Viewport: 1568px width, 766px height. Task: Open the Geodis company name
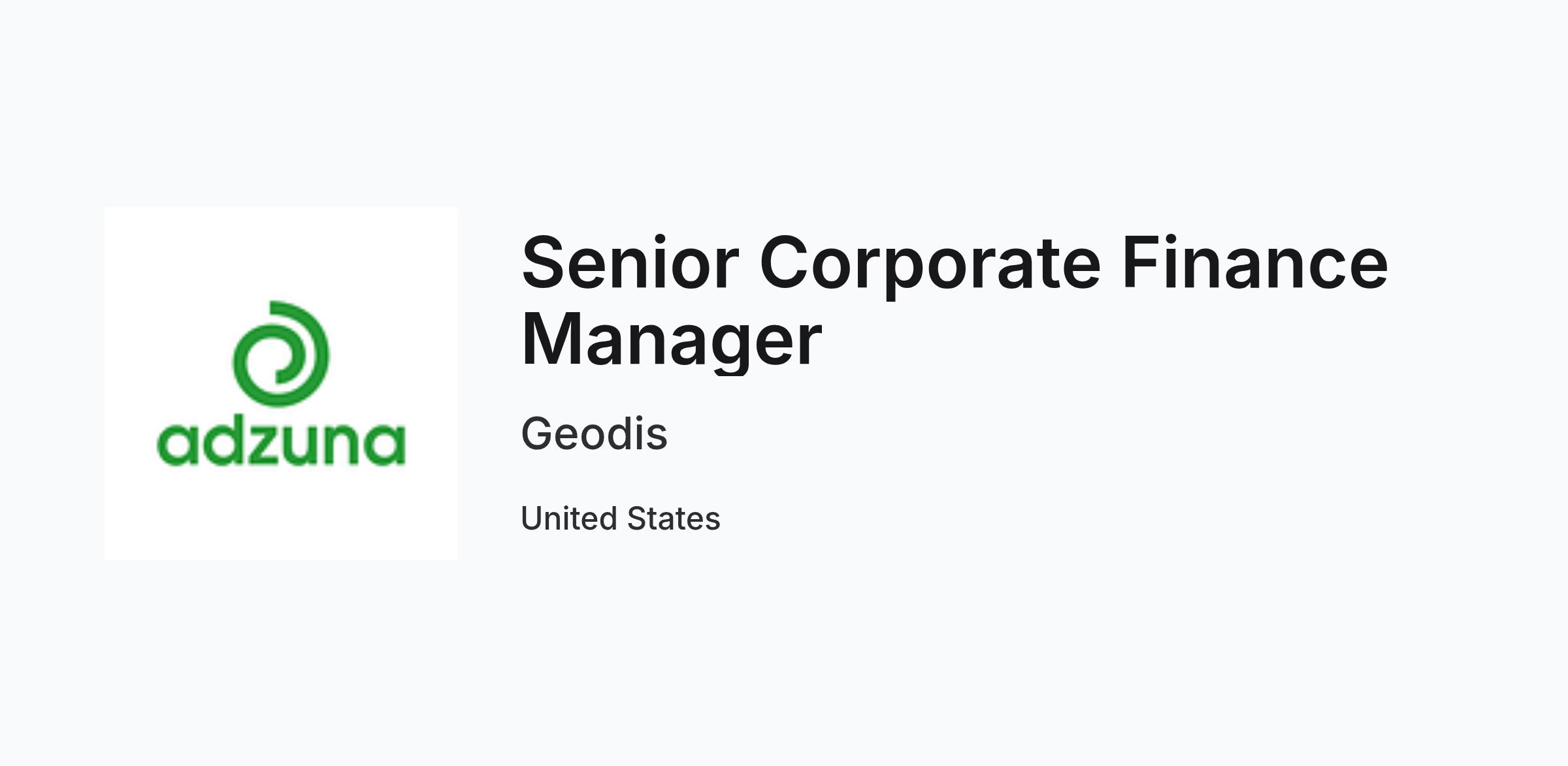coord(595,434)
